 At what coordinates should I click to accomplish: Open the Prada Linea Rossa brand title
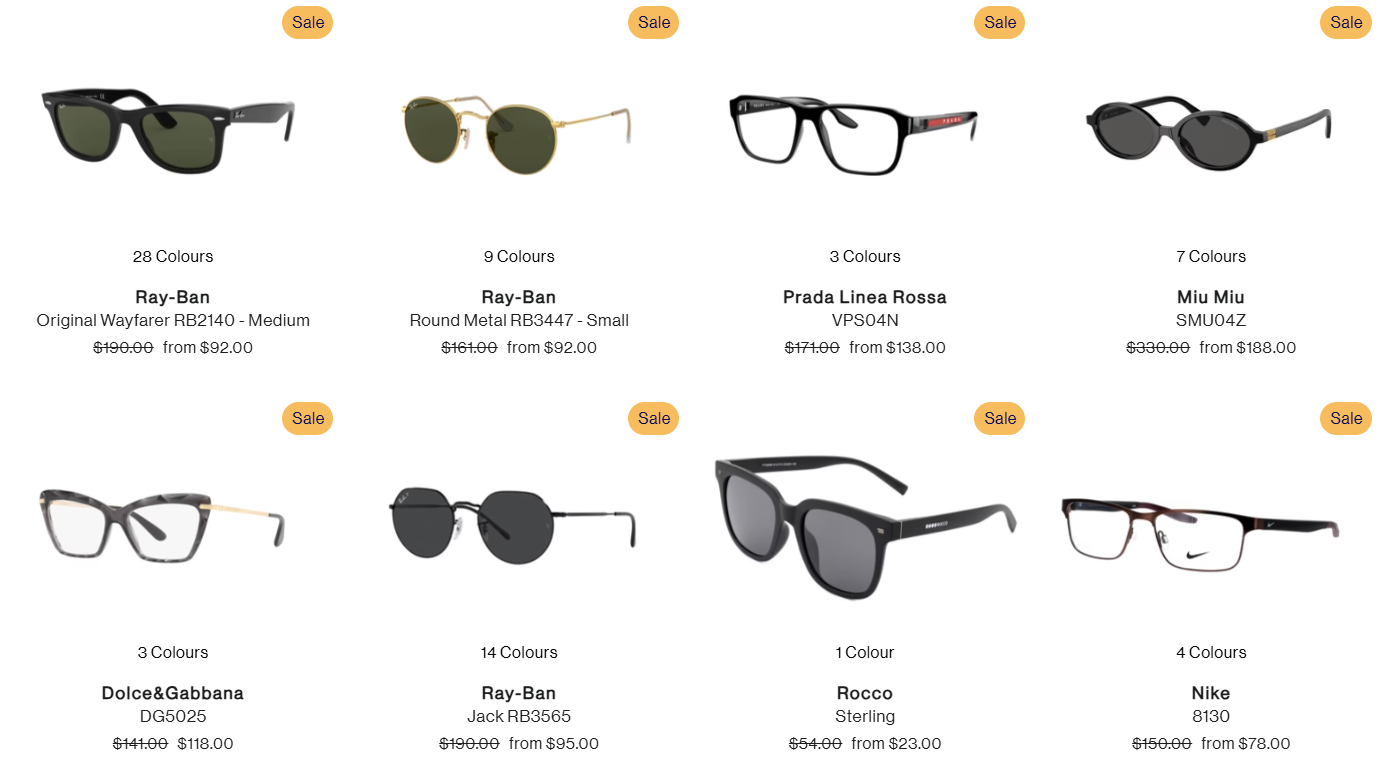click(x=865, y=297)
